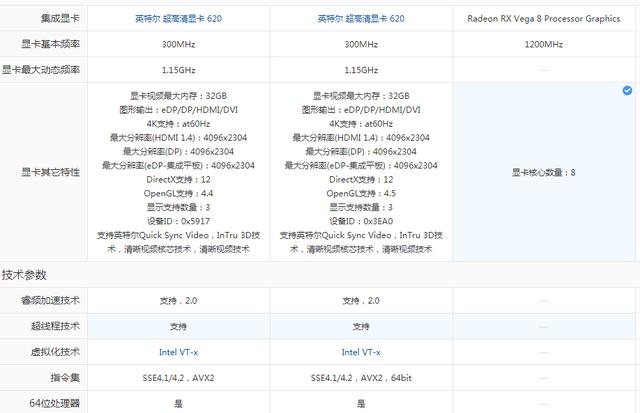Click the 指令集 row label
Screen dimensions: 640x413
(65, 378)
